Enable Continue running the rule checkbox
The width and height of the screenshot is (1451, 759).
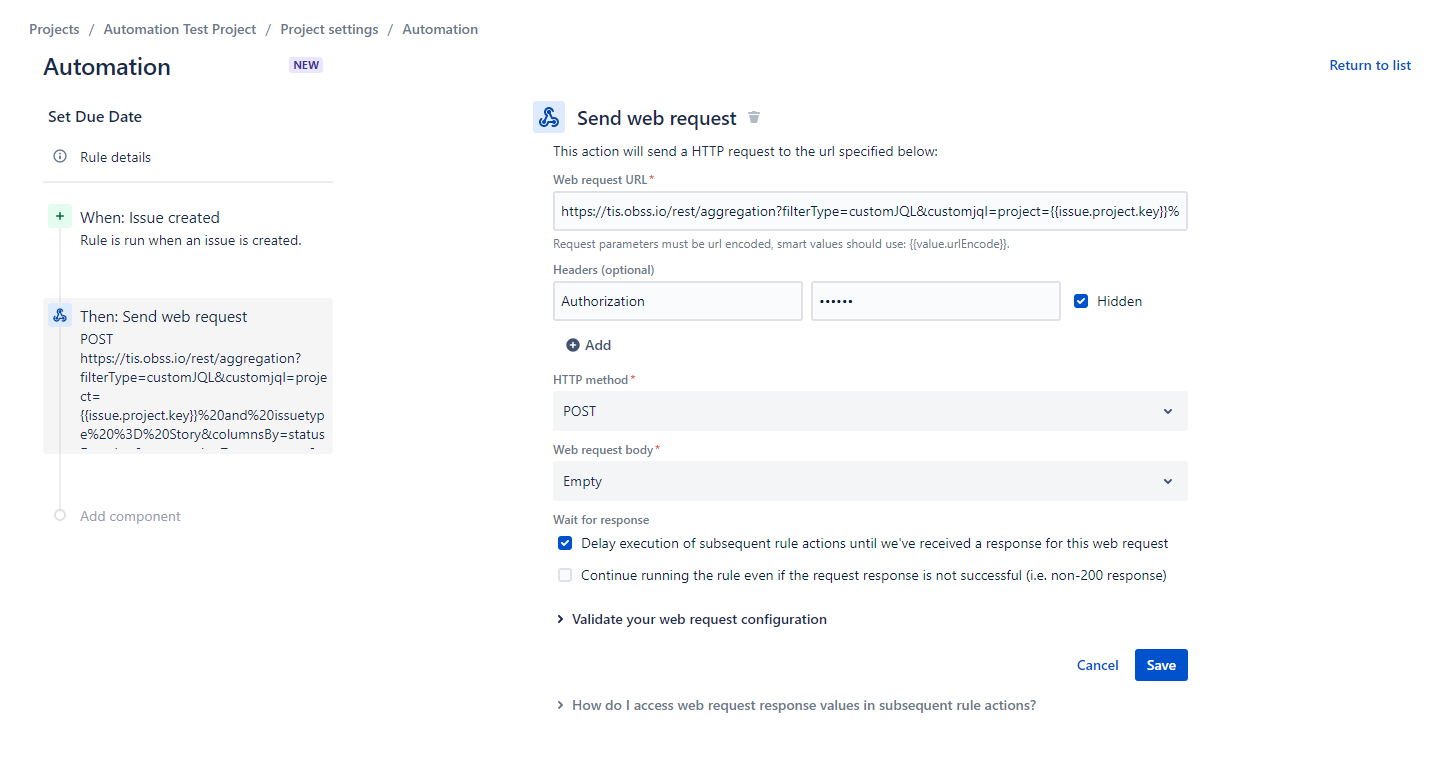[565, 576]
